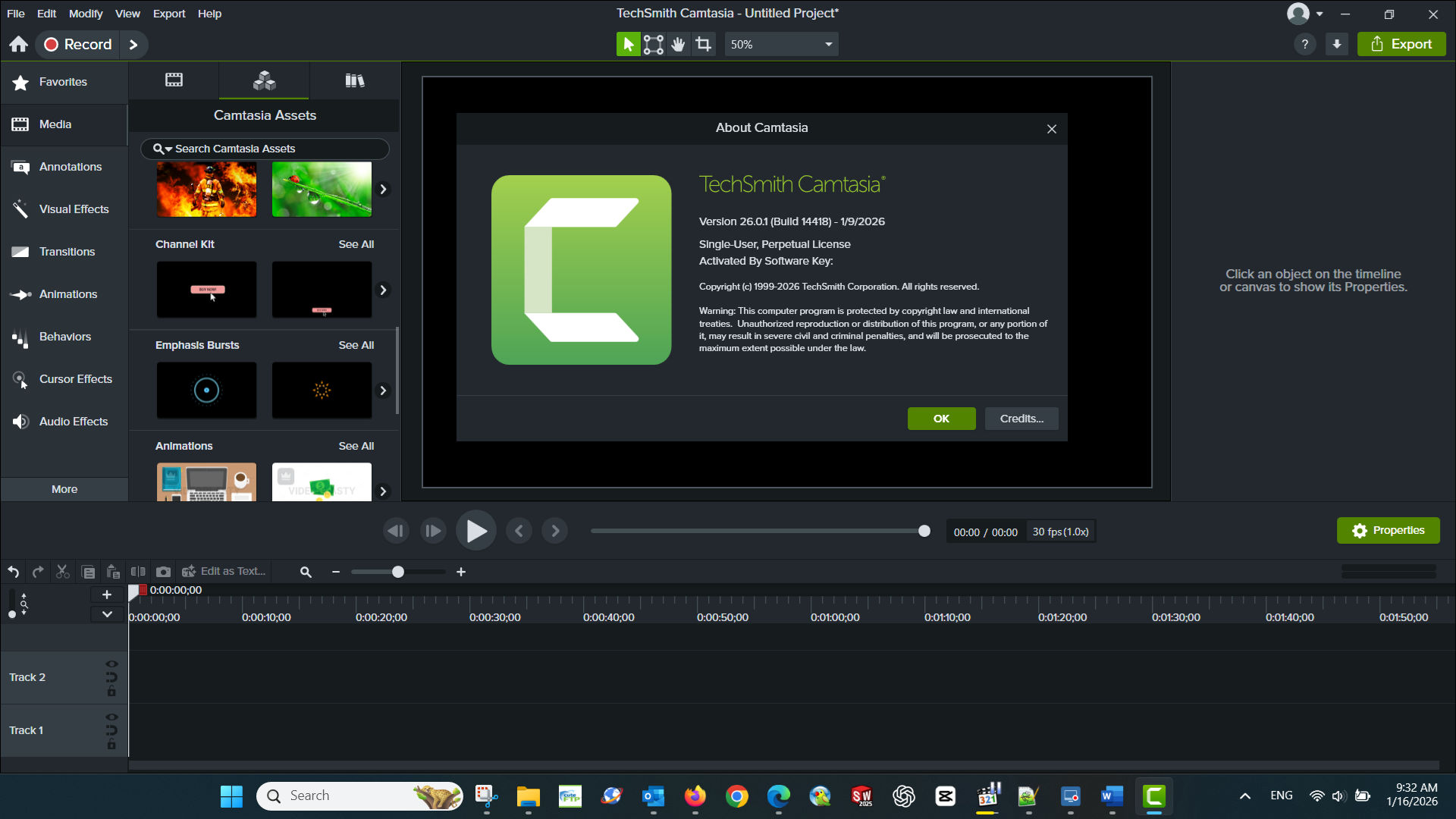Click the Home icon

[x=19, y=45]
